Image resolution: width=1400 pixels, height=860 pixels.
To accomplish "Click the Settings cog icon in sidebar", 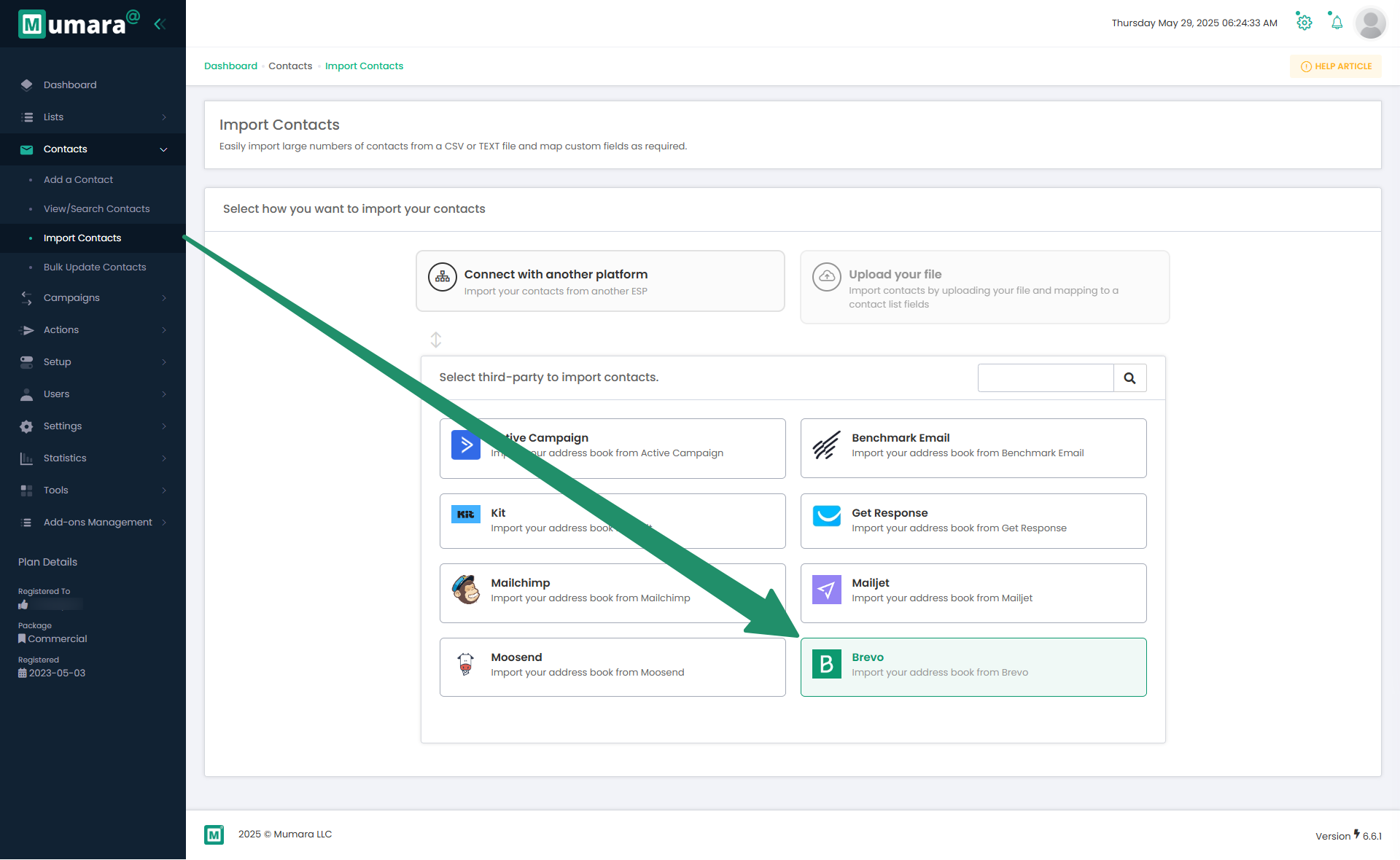I will pos(27,426).
